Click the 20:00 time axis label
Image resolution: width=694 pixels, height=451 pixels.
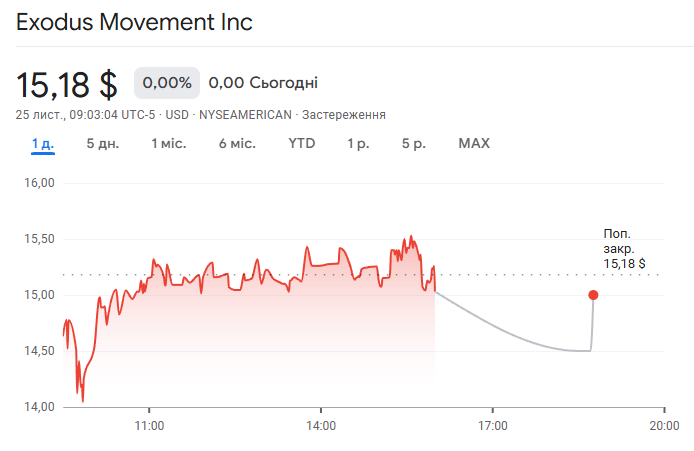tap(664, 425)
